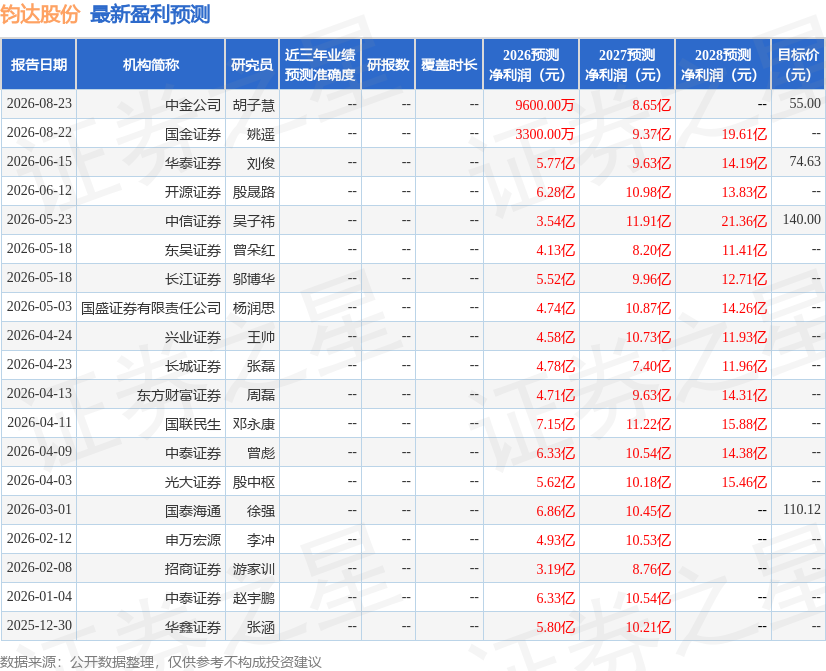Click the 数据来源 footer note
The height and width of the screenshot is (671, 826).
coord(161,662)
